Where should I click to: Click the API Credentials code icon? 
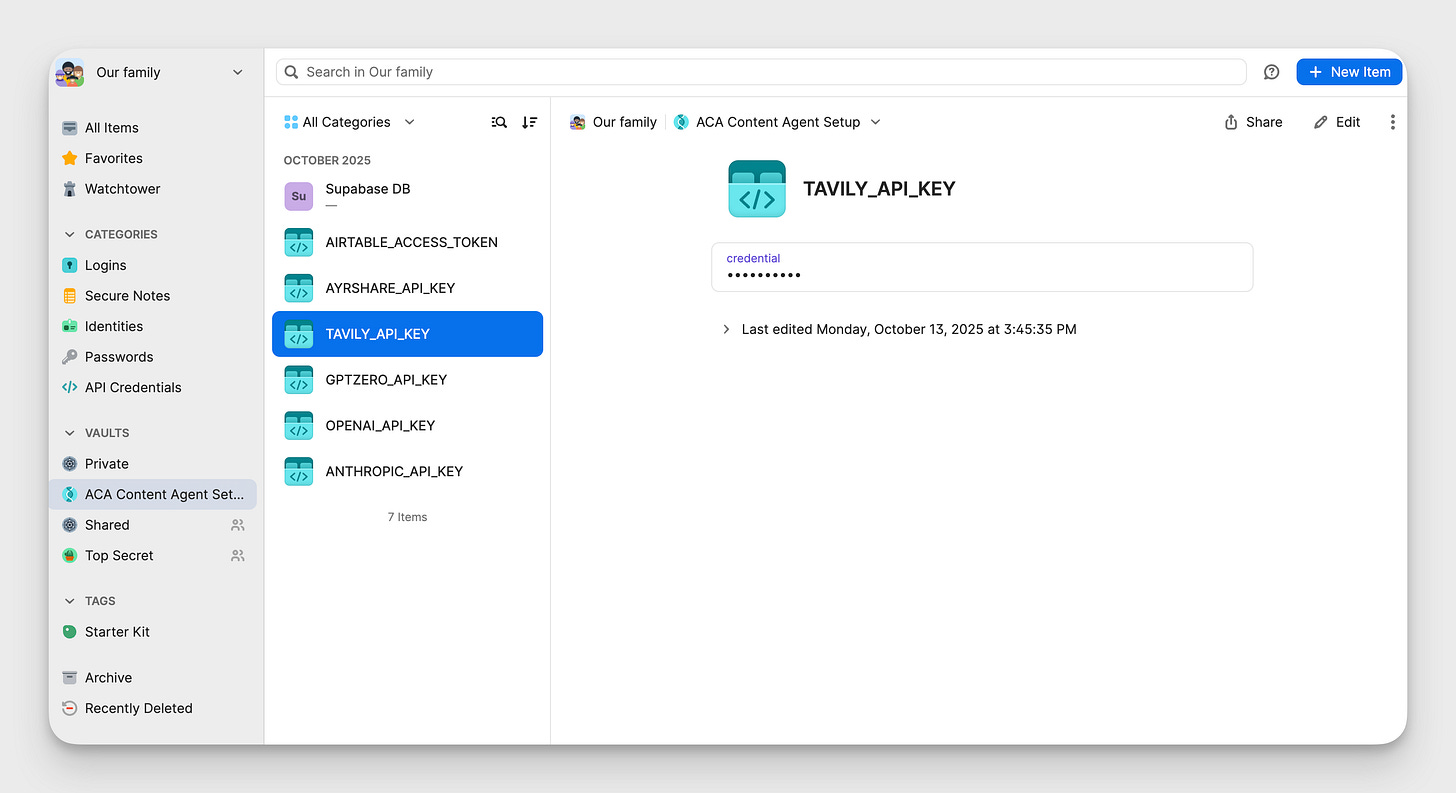click(x=69, y=387)
